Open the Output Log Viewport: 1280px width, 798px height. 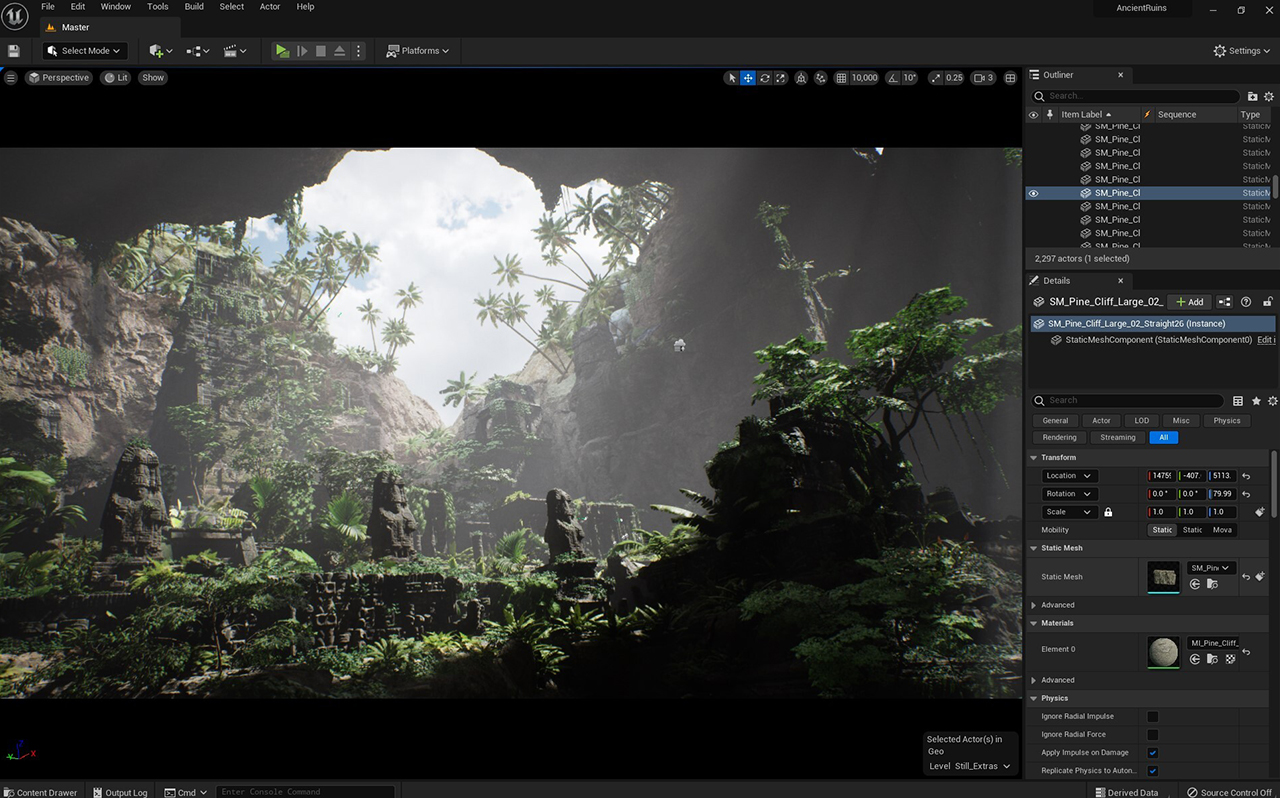[x=121, y=792]
